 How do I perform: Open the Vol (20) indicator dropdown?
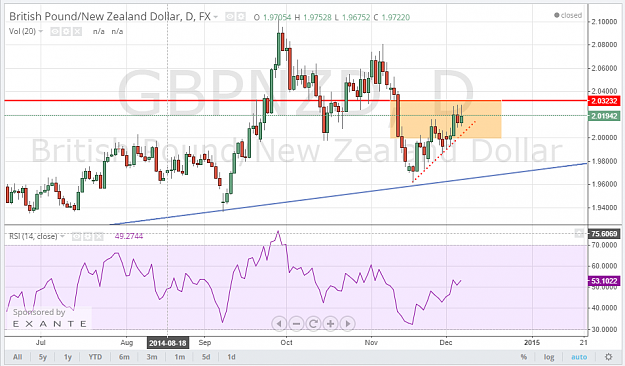coord(40,31)
